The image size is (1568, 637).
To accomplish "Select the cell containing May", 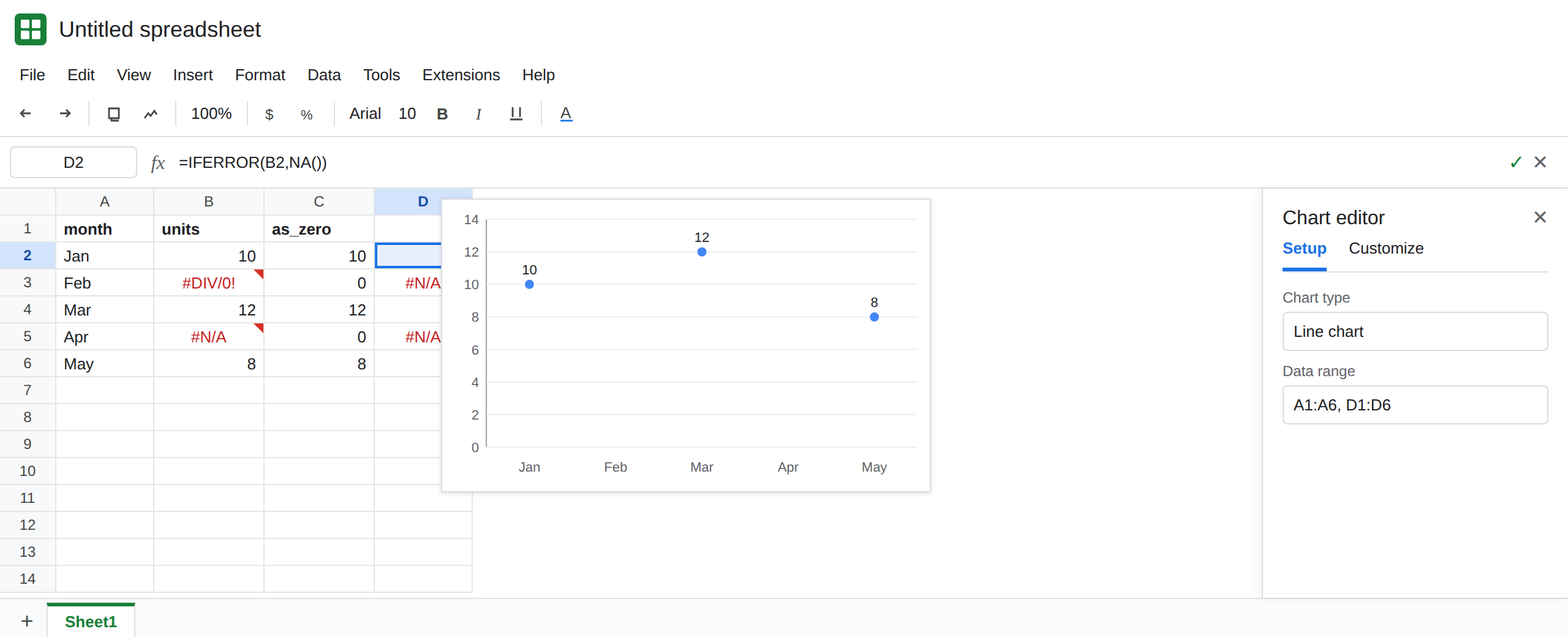I will pos(105,364).
